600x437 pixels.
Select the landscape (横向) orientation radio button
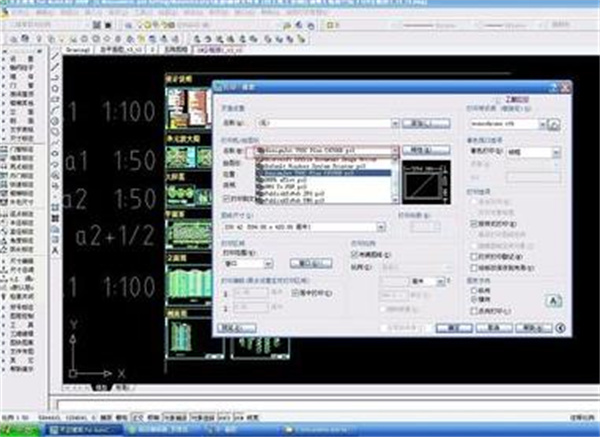472,298
